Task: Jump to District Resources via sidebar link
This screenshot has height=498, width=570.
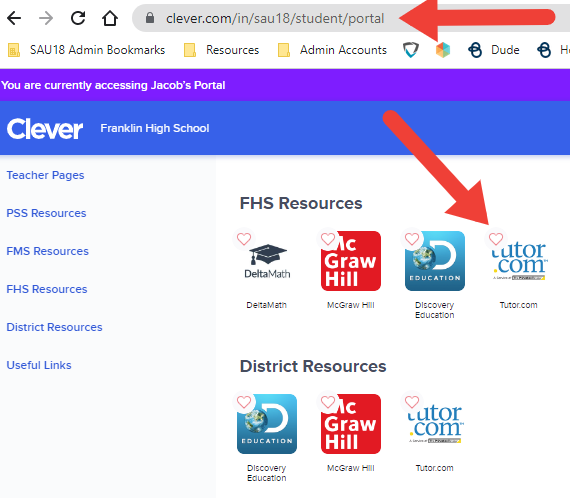Action: [x=55, y=327]
